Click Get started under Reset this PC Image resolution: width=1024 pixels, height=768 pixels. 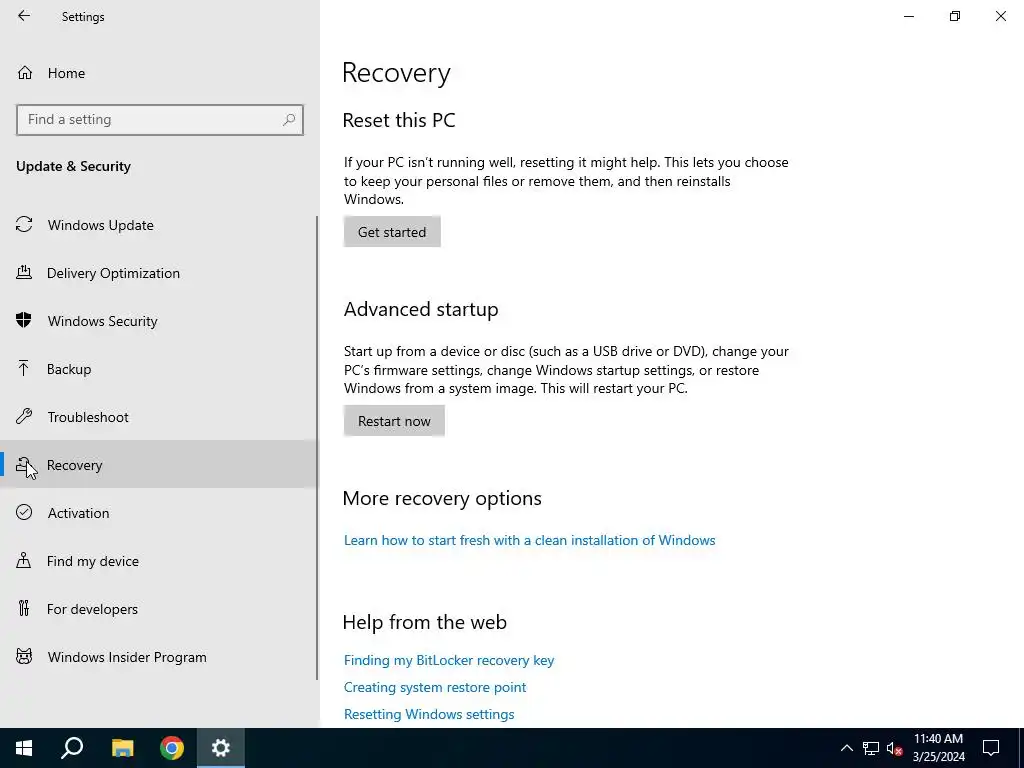(392, 232)
